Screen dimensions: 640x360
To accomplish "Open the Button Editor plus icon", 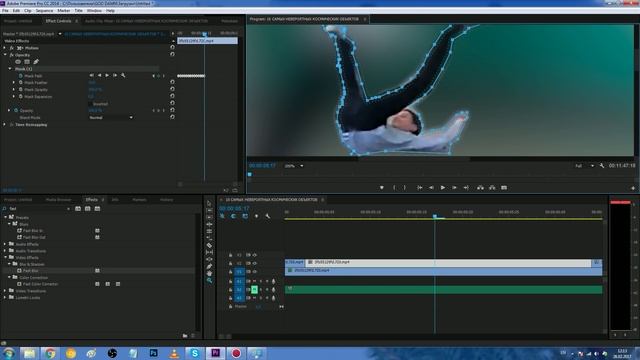I will [633, 188].
